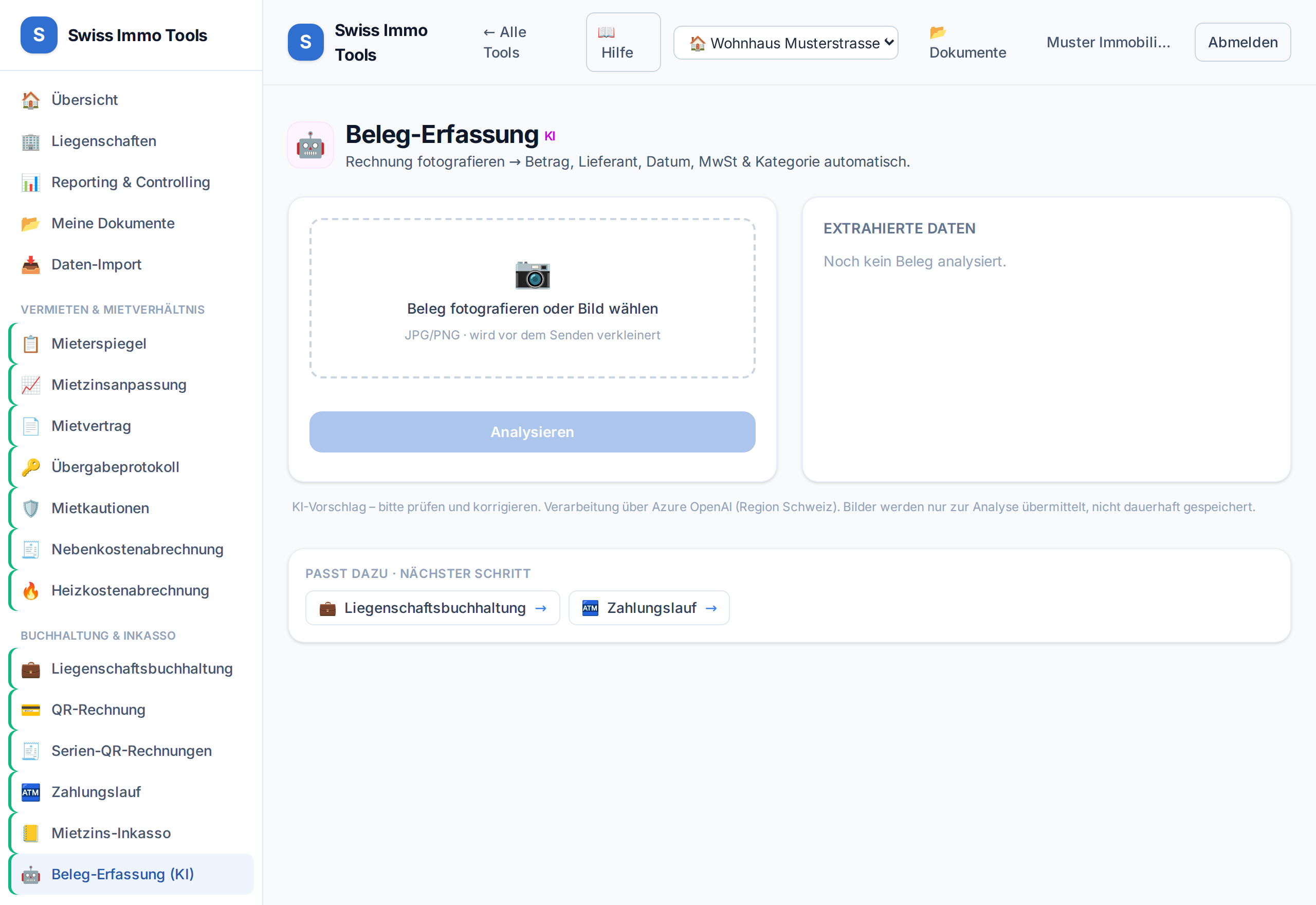
Task: Click the Hilfe book icon
Action: click(606, 32)
